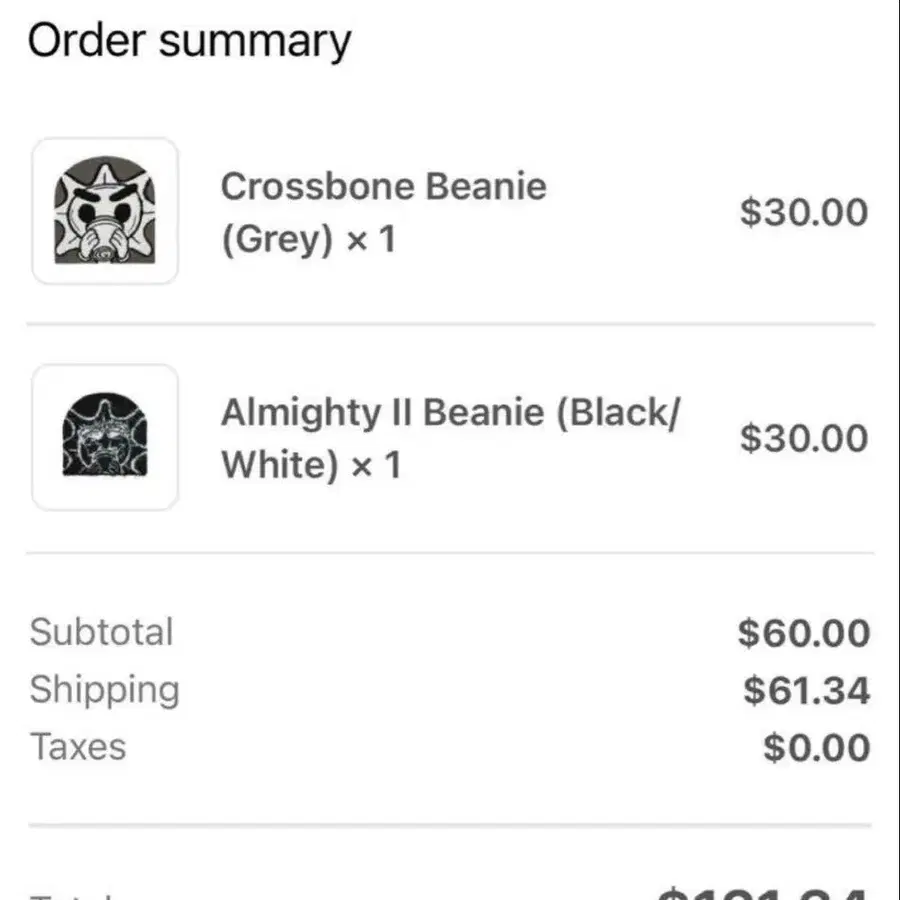900x900 pixels.
Task: Select the Order summary heading
Action: pos(189,42)
